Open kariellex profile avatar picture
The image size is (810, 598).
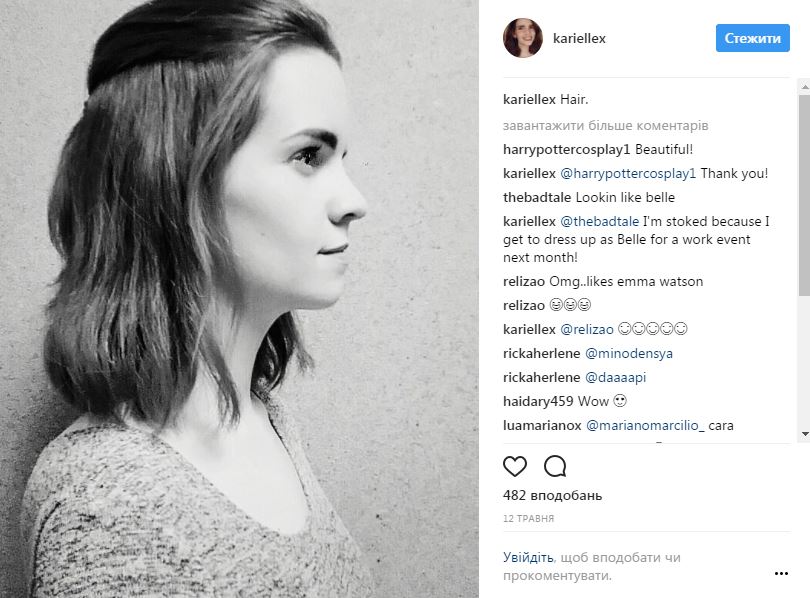point(523,38)
